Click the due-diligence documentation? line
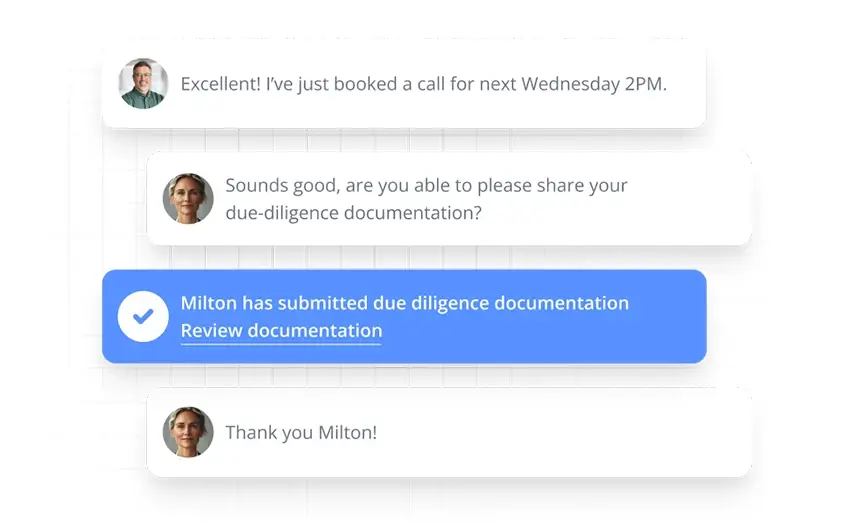Screen dimensions: 850x523 pyautogui.click(x=353, y=213)
